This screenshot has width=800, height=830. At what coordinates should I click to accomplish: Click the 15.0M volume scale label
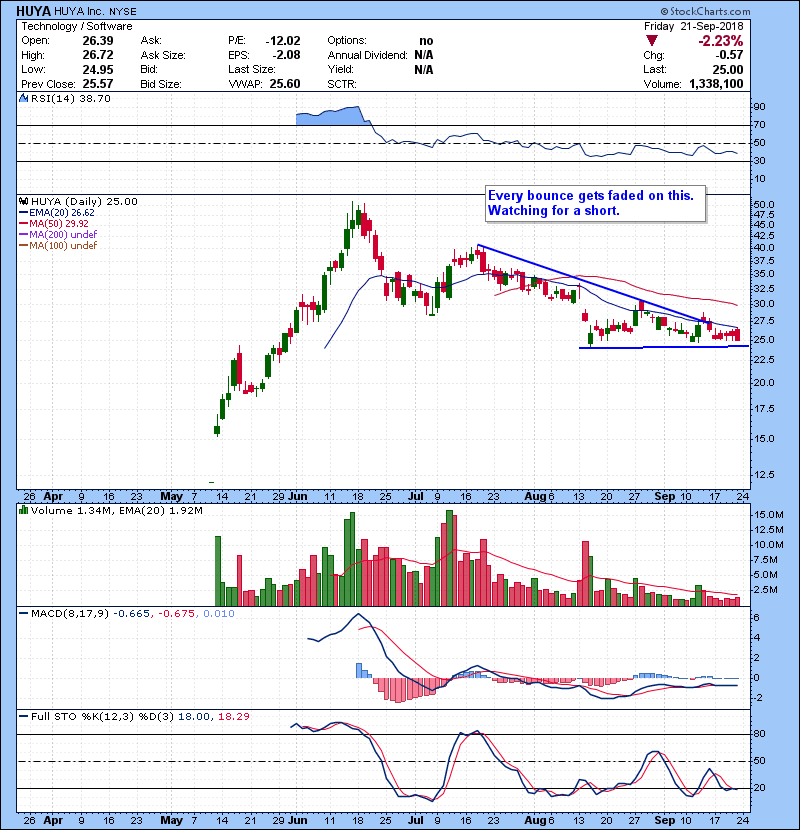[768, 515]
